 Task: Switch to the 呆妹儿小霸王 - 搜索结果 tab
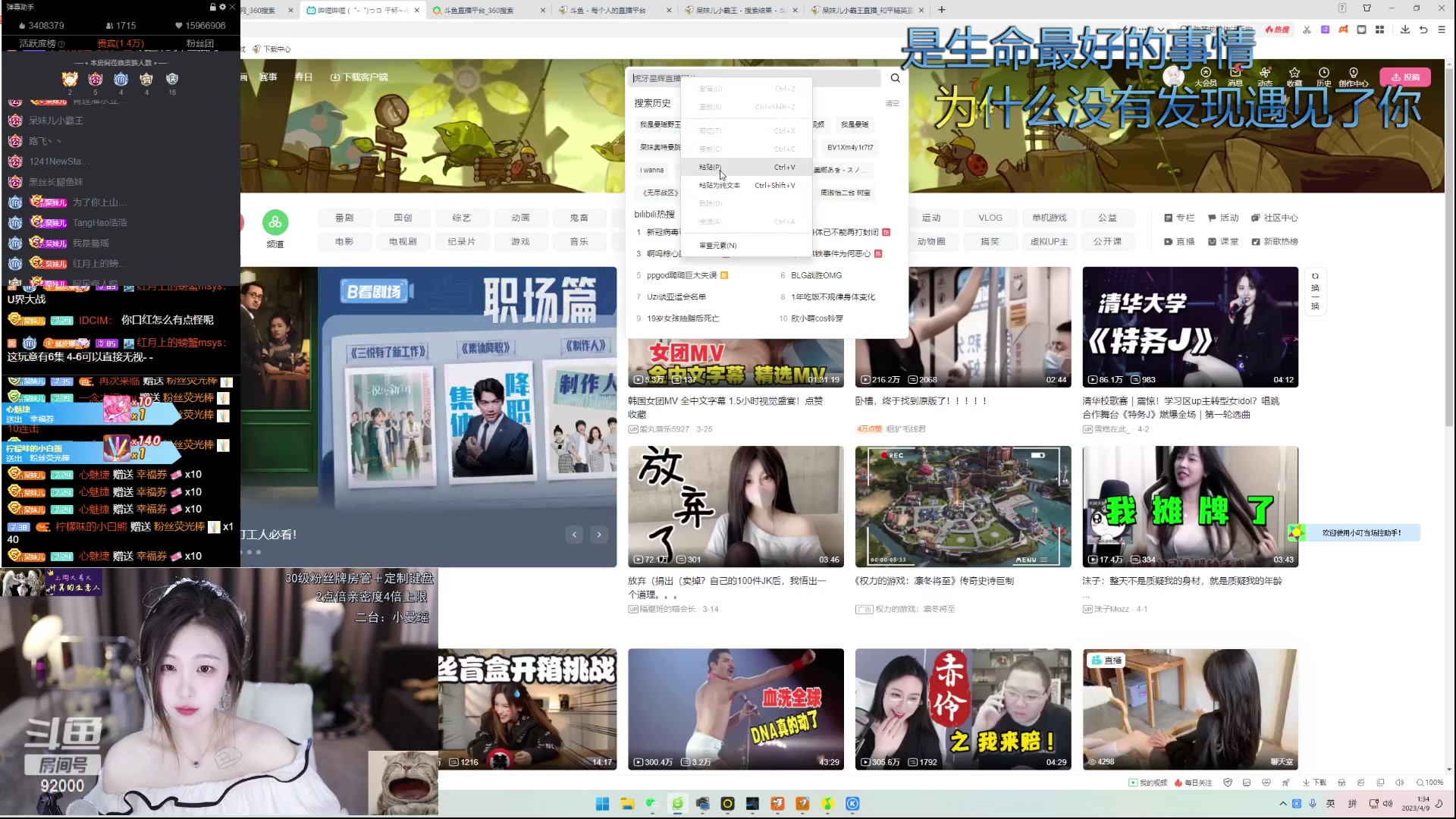coord(739,10)
